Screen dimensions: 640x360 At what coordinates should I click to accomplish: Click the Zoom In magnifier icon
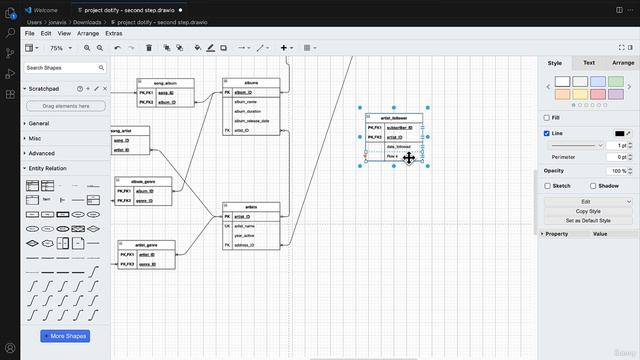point(87,48)
